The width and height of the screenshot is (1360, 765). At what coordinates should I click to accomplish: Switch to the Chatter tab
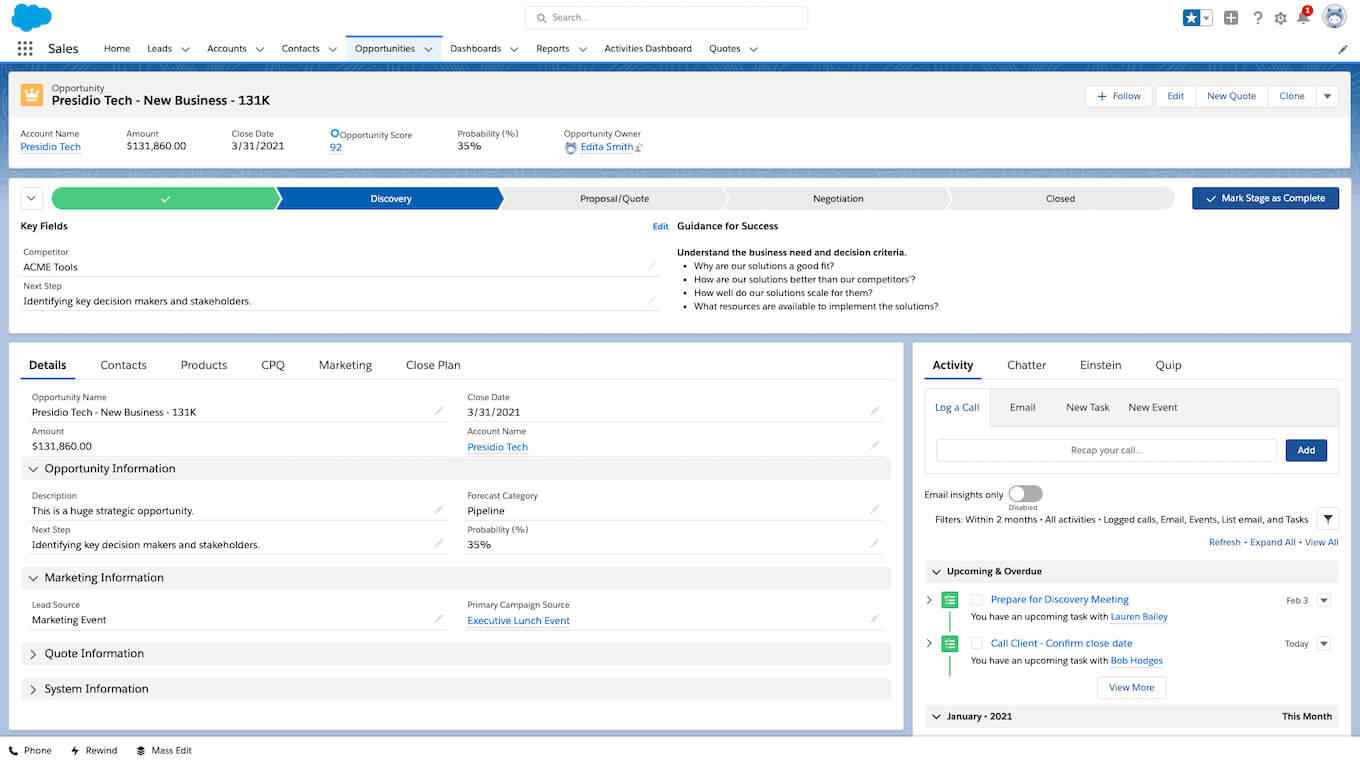coord(1026,365)
